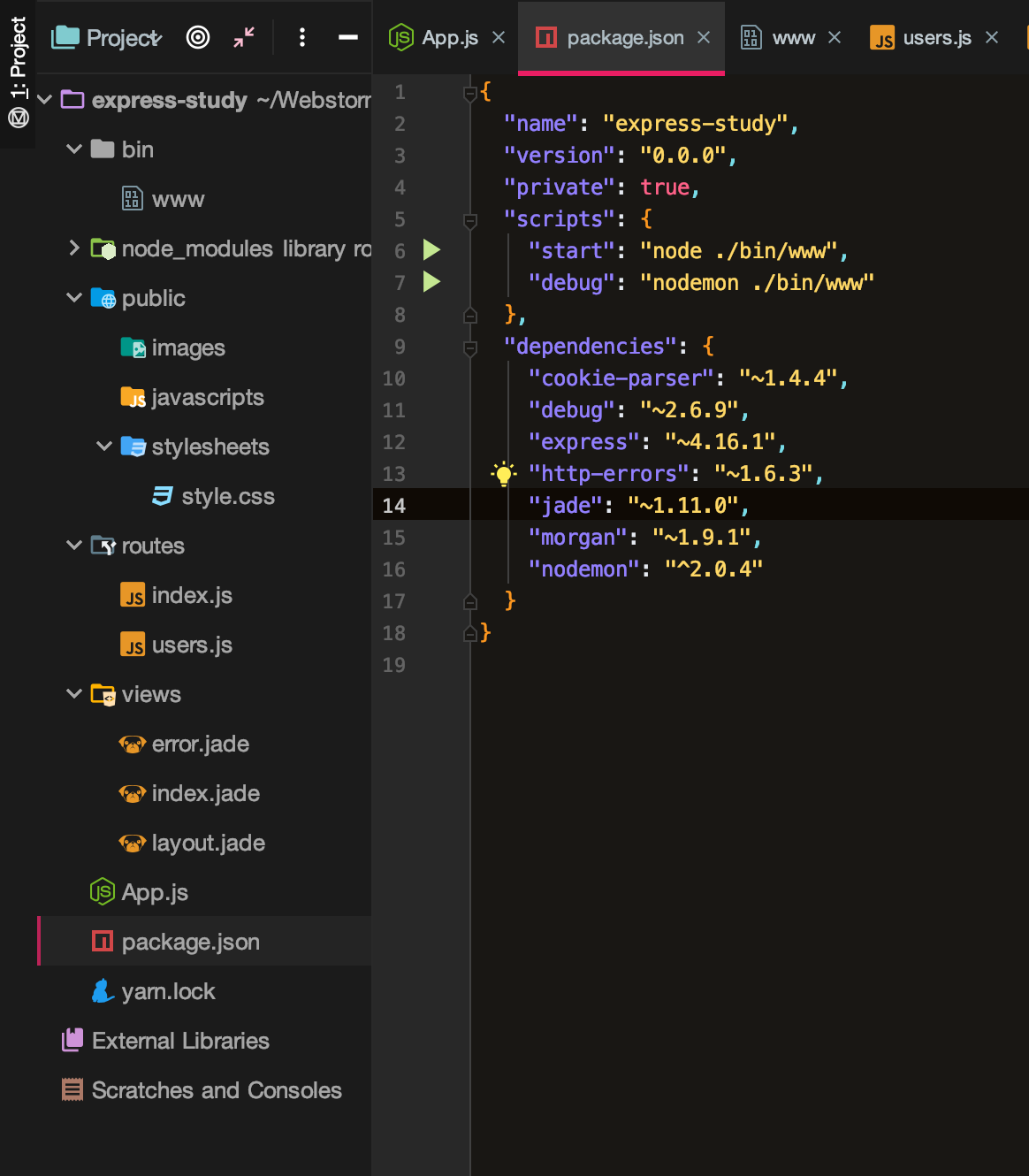The height and width of the screenshot is (1176, 1029).
Task: Click the "jade" key on line 14
Action: (x=565, y=506)
